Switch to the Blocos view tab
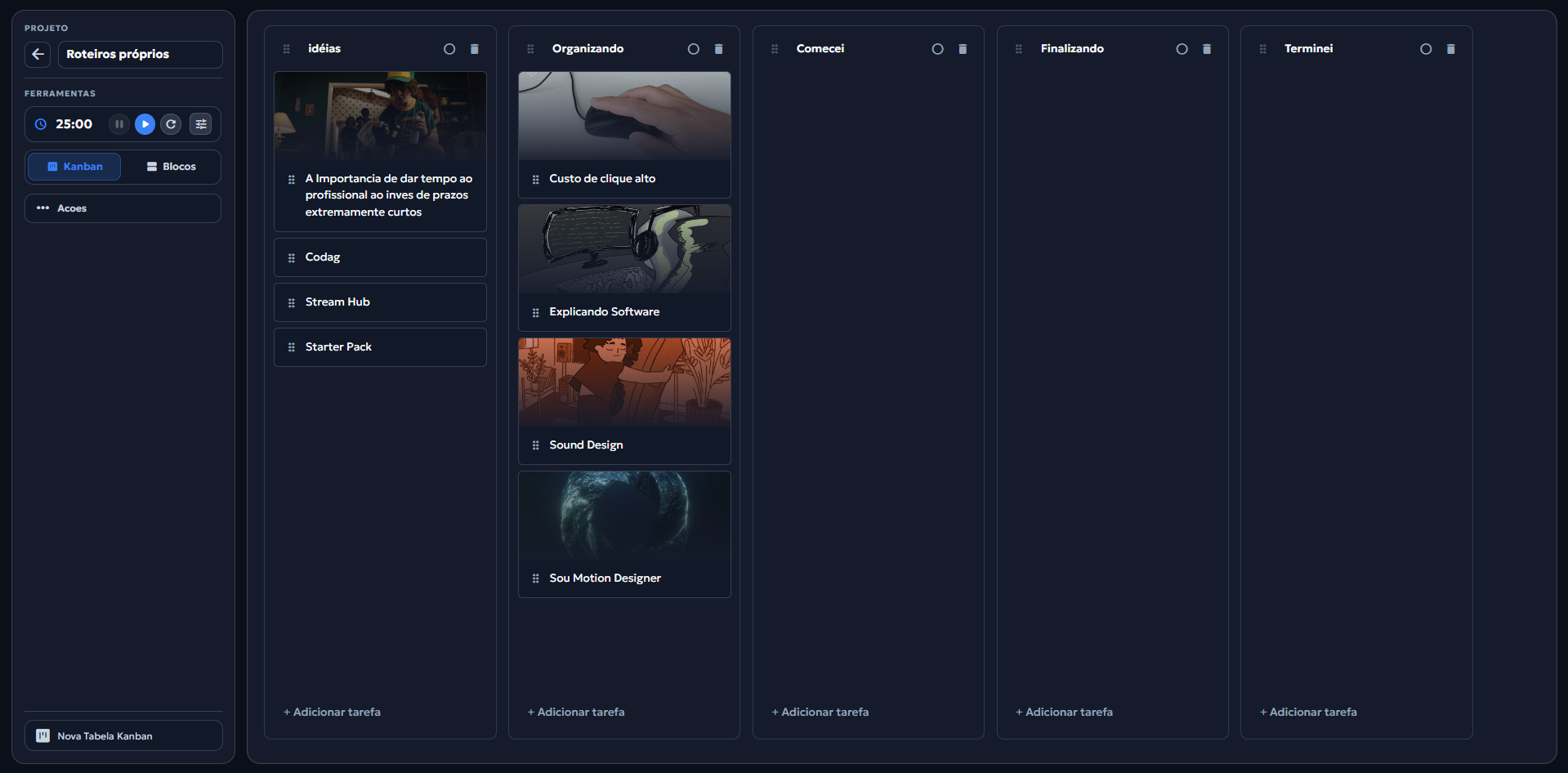This screenshot has width=1568, height=773. pos(171,167)
